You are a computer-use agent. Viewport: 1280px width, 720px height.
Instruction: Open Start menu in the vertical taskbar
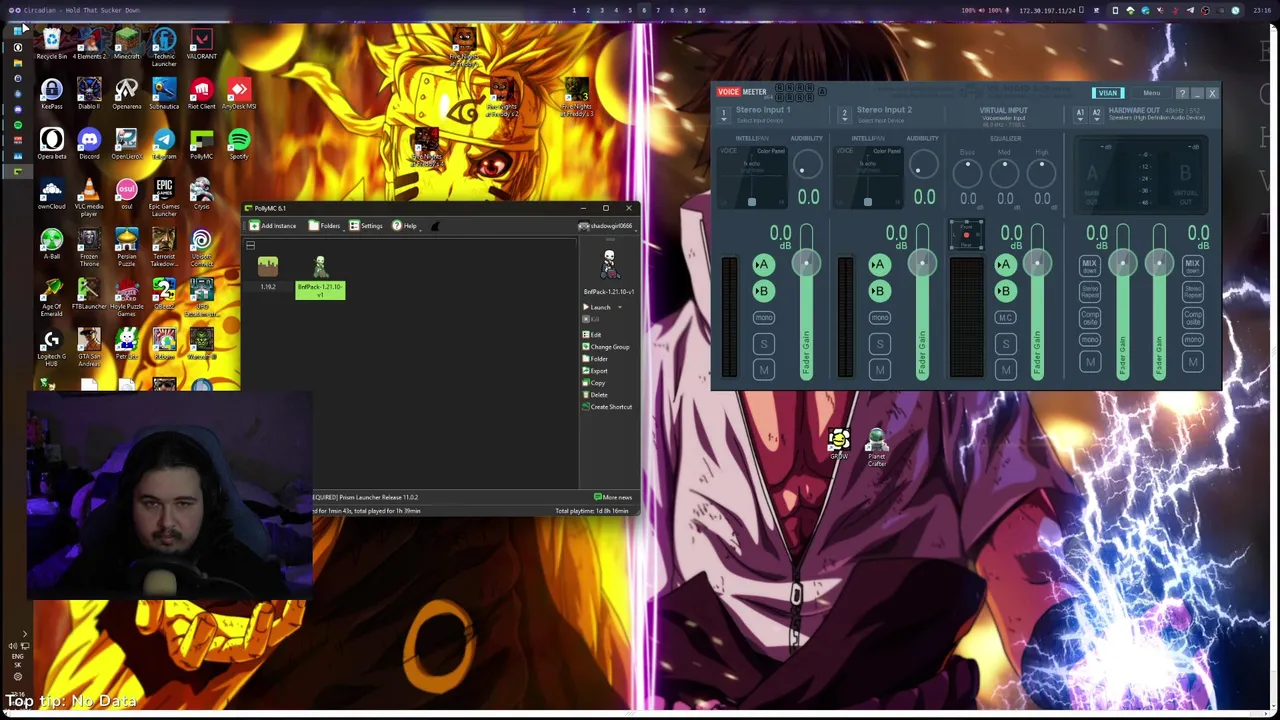(18, 30)
